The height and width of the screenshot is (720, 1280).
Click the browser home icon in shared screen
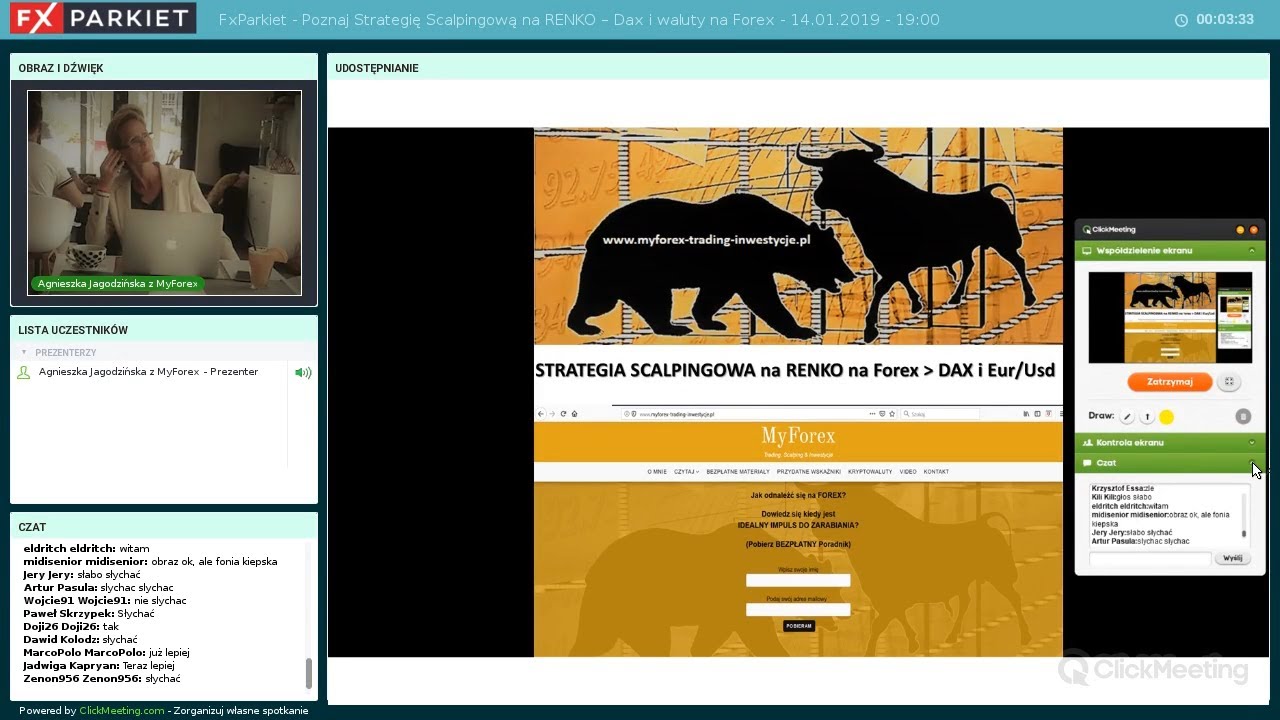[x=574, y=414]
